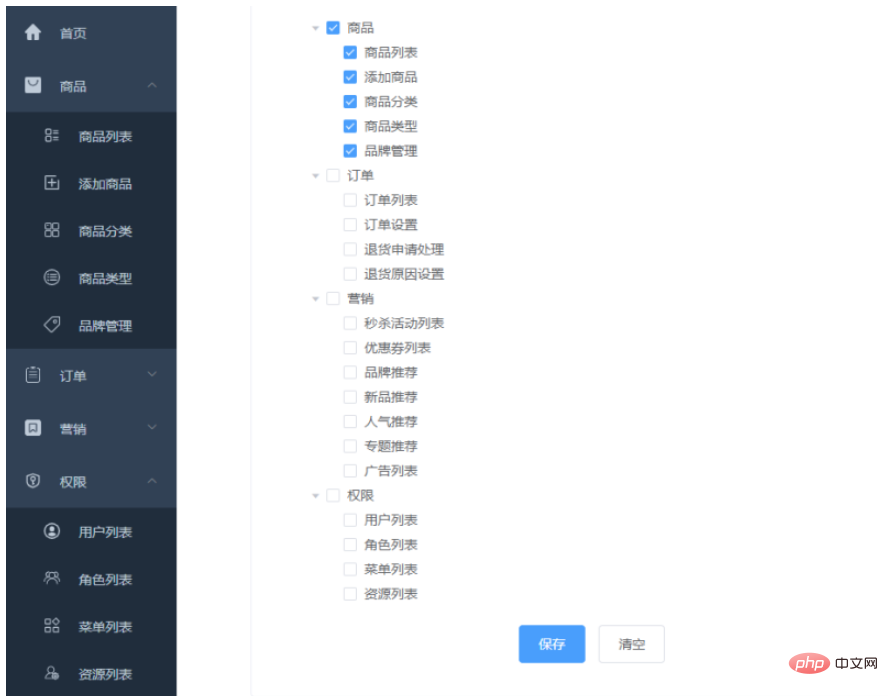Screen dimensions: 888x696
Task: Click the 商品 shopping bag icon
Action: click(33, 86)
